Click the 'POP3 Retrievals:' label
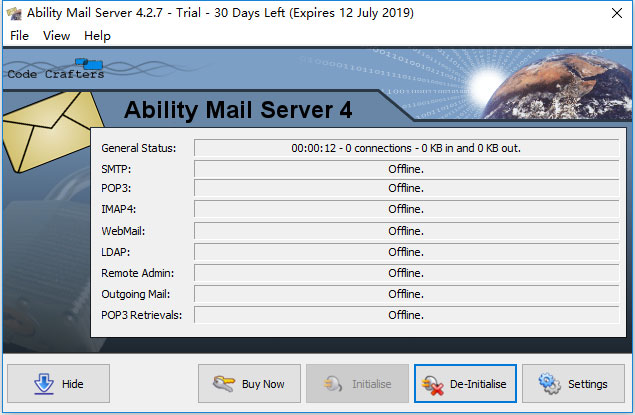635x415 pixels. (x=141, y=315)
